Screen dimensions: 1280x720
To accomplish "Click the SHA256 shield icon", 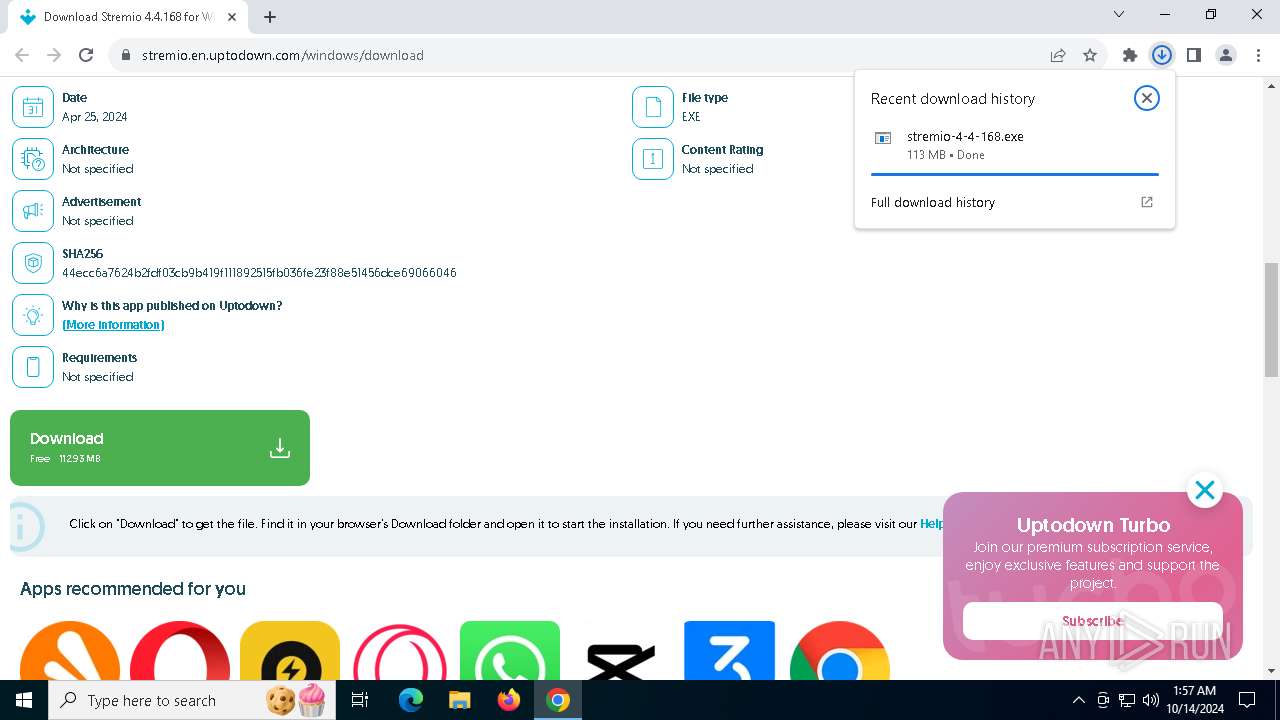I will click(x=33, y=263).
